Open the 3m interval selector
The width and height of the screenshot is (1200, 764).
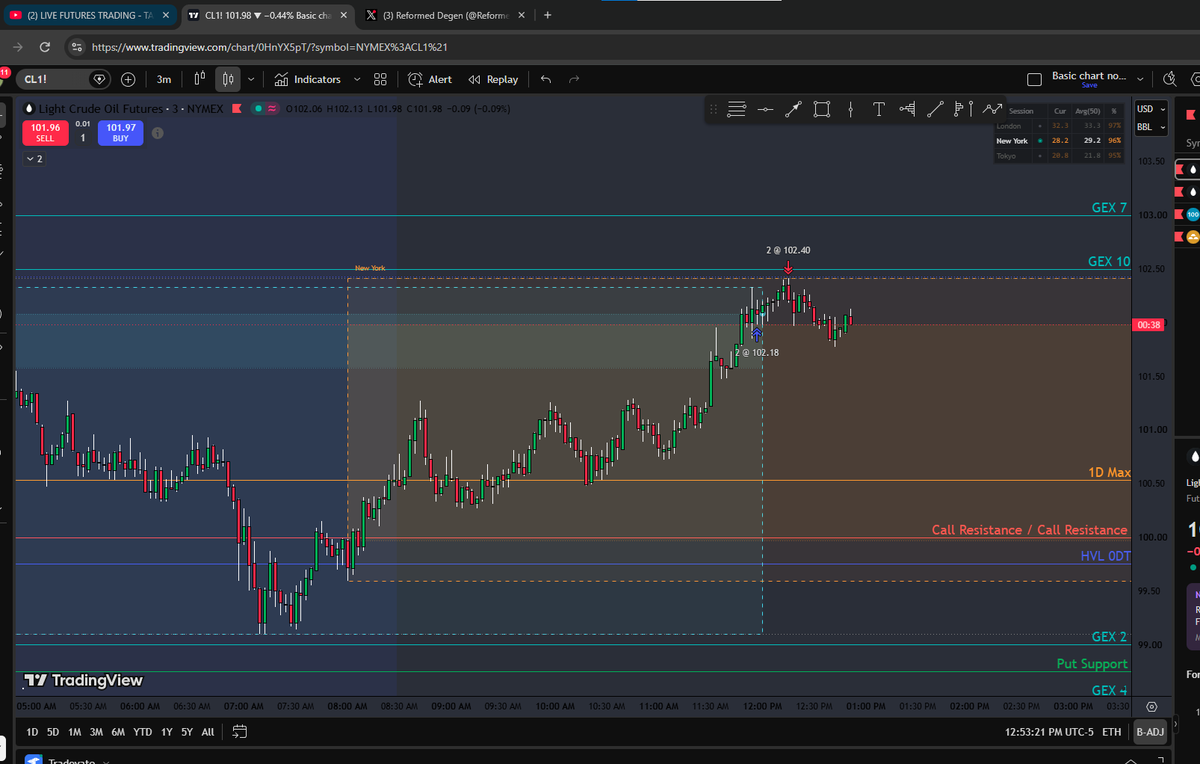pyautogui.click(x=163, y=79)
